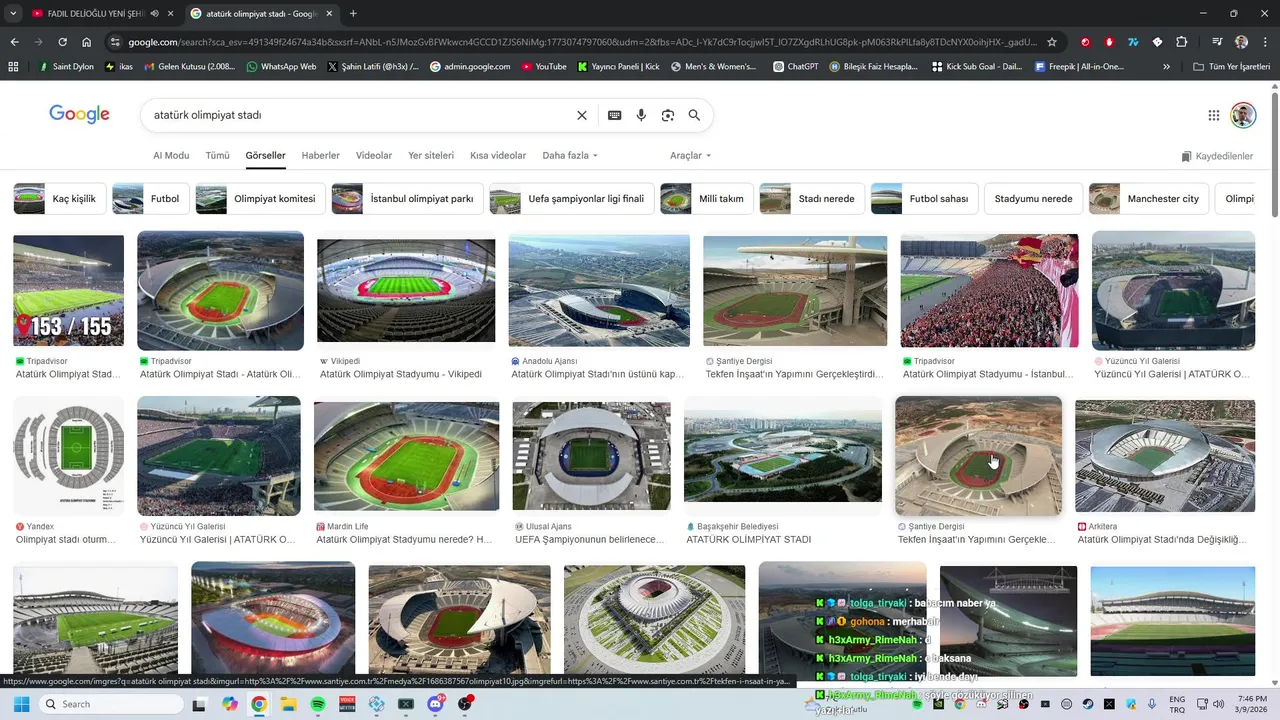Click the Chrome address bar URL
The width and height of the screenshot is (1280, 720).
583,42
